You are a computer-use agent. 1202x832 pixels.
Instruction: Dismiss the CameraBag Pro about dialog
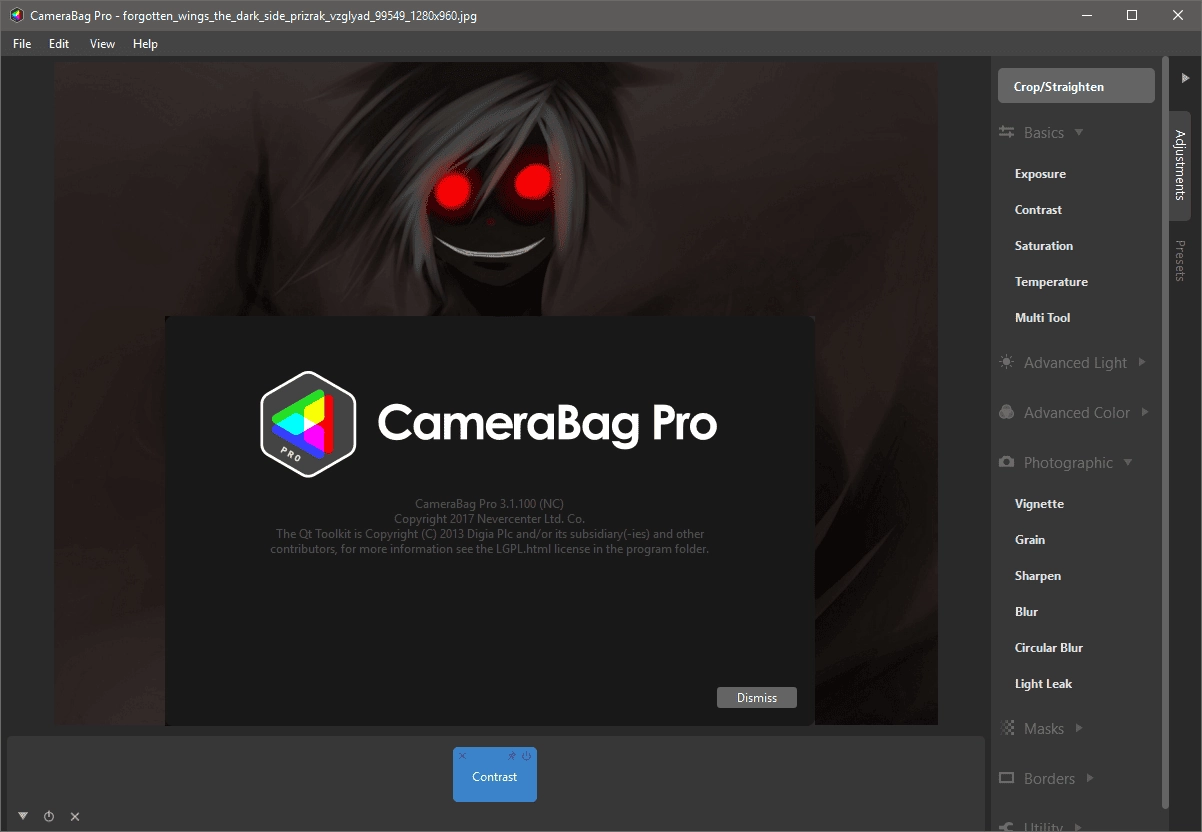click(757, 698)
